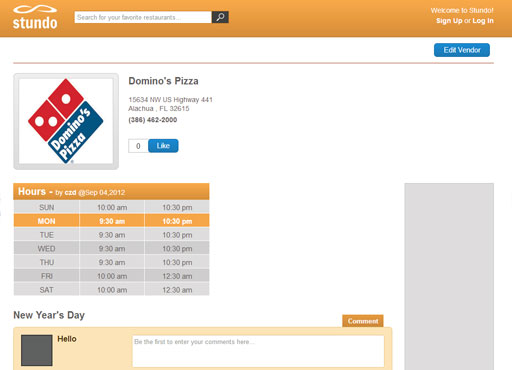Click the czd author name in Hours header
Image resolution: width=512 pixels, height=370 pixels.
click(70, 193)
